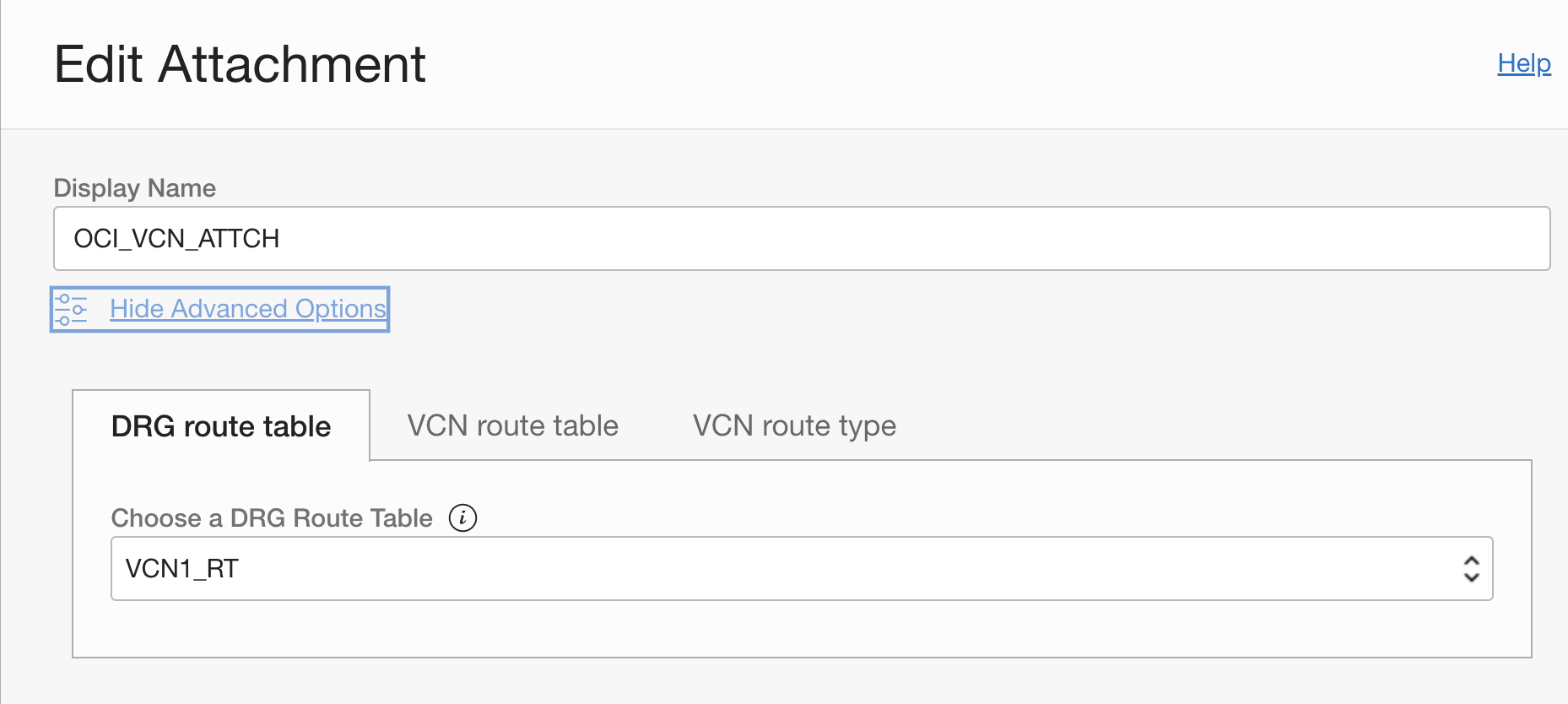Click the dropdown up-down chevron arrows
The width and height of the screenshot is (1568, 704).
pos(1471,569)
